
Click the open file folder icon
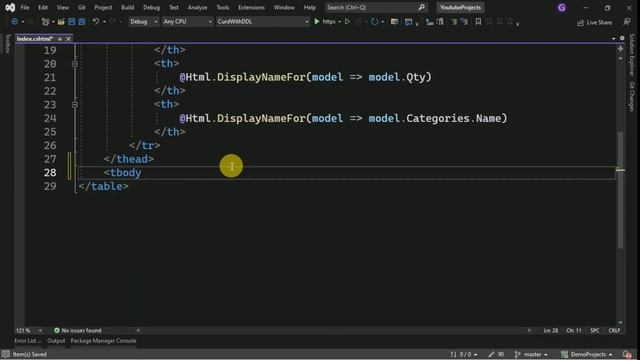point(61,22)
